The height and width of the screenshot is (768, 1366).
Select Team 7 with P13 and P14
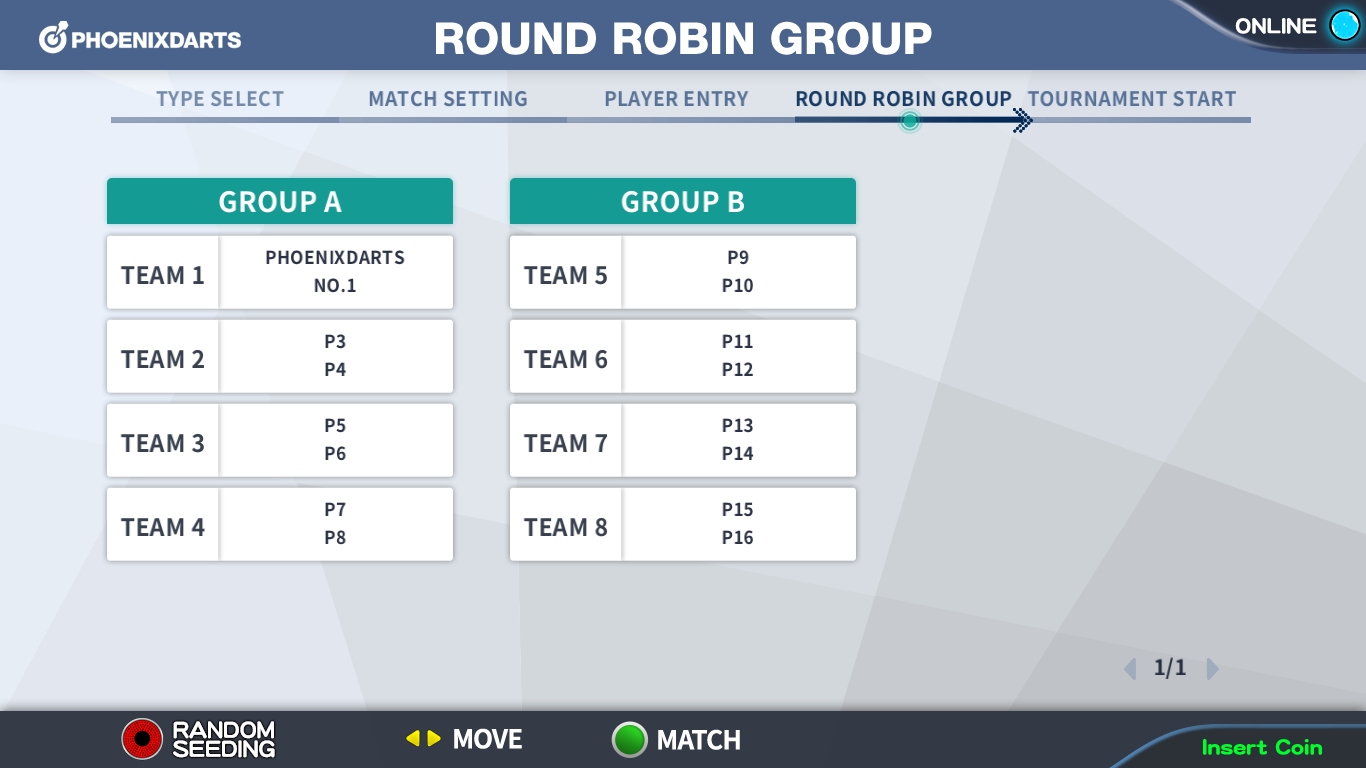pyautogui.click(x=683, y=440)
